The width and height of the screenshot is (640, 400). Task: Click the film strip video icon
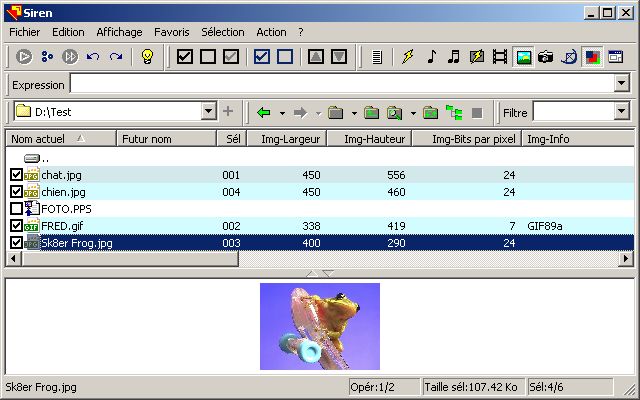pos(500,57)
